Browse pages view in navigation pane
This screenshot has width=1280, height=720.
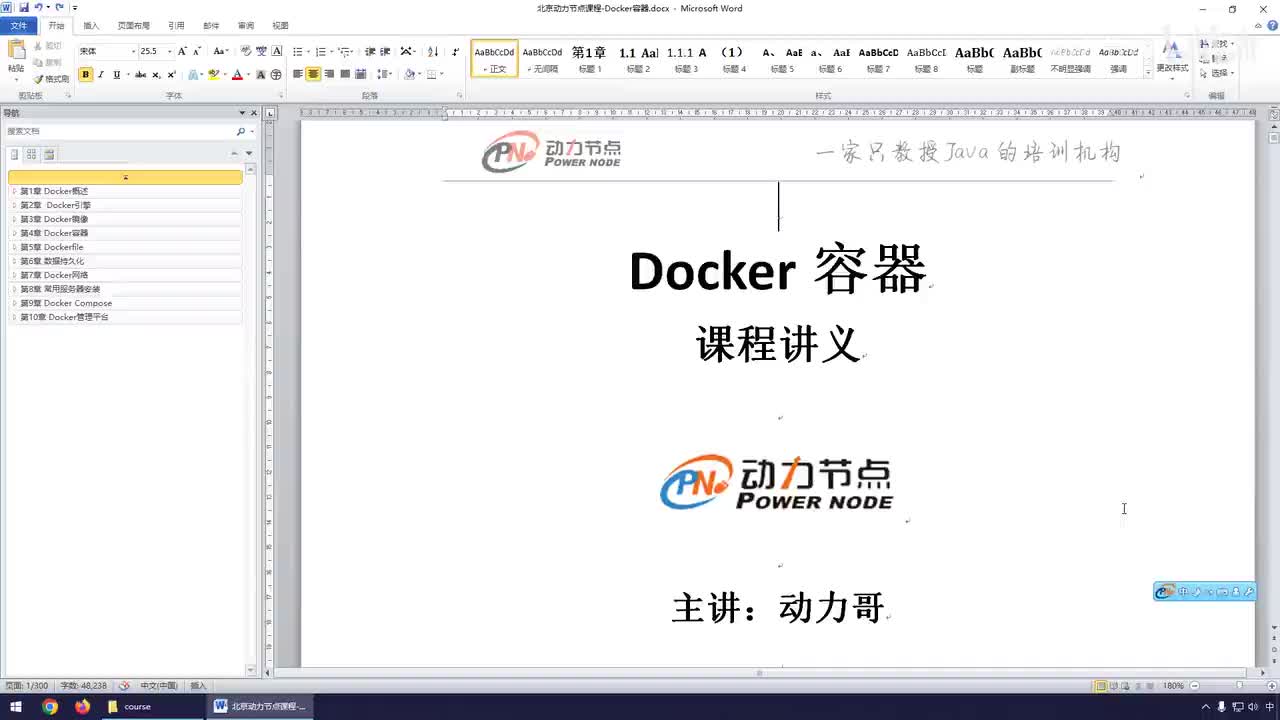(x=32, y=154)
